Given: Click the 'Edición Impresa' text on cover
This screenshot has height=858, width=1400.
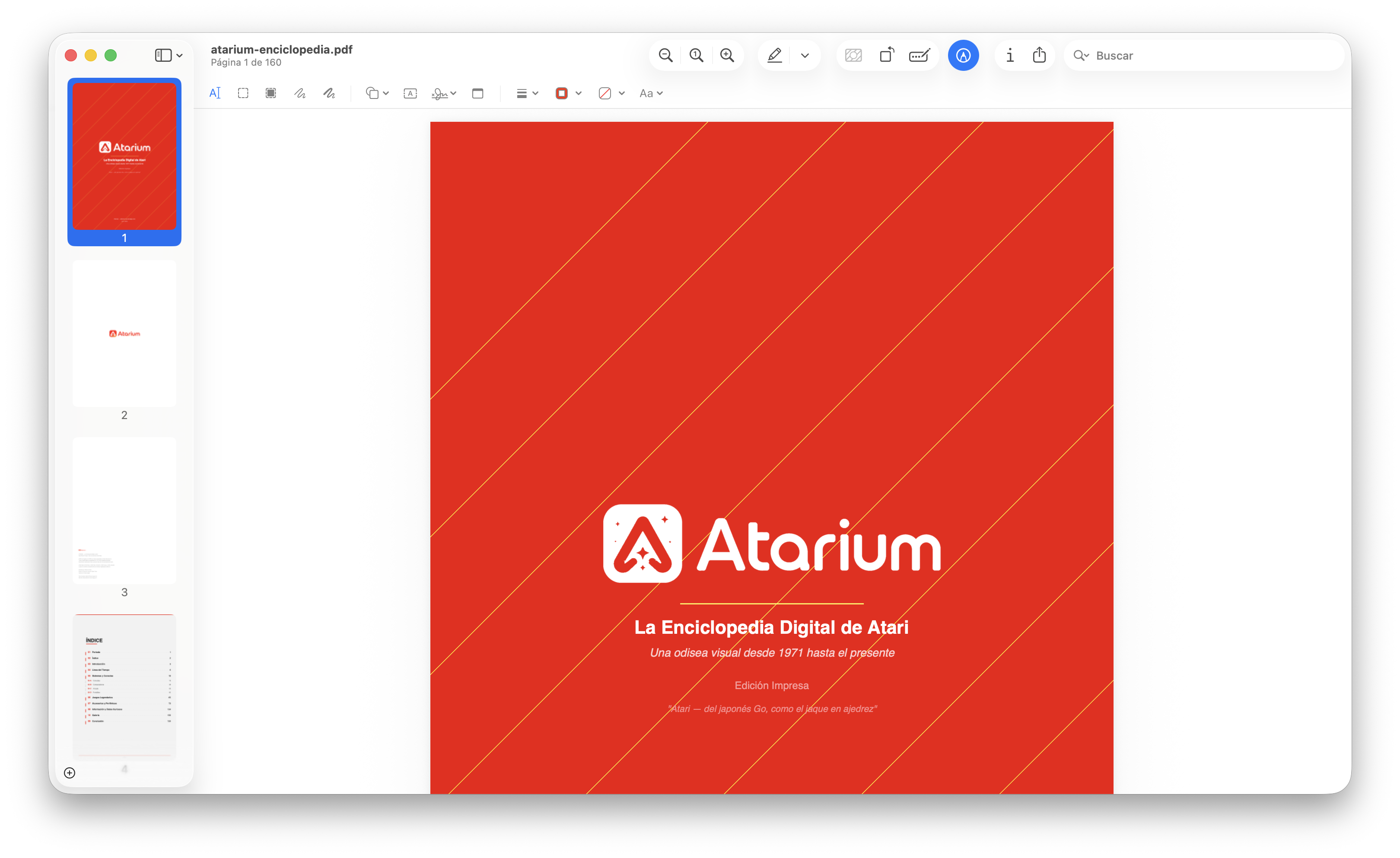Looking at the screenshot, I should 772,685.
